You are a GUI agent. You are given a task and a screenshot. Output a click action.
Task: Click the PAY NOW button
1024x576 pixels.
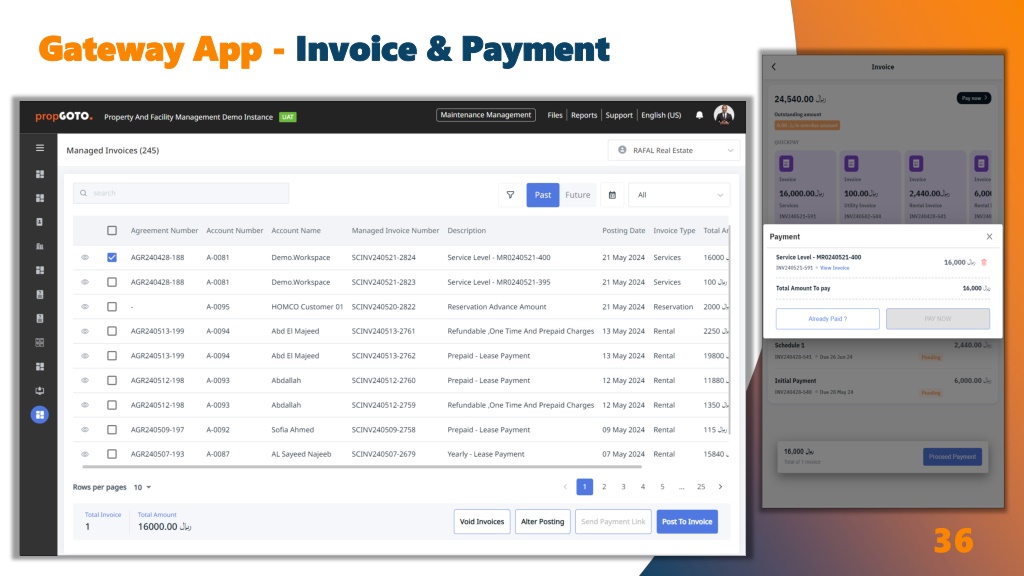938,319
